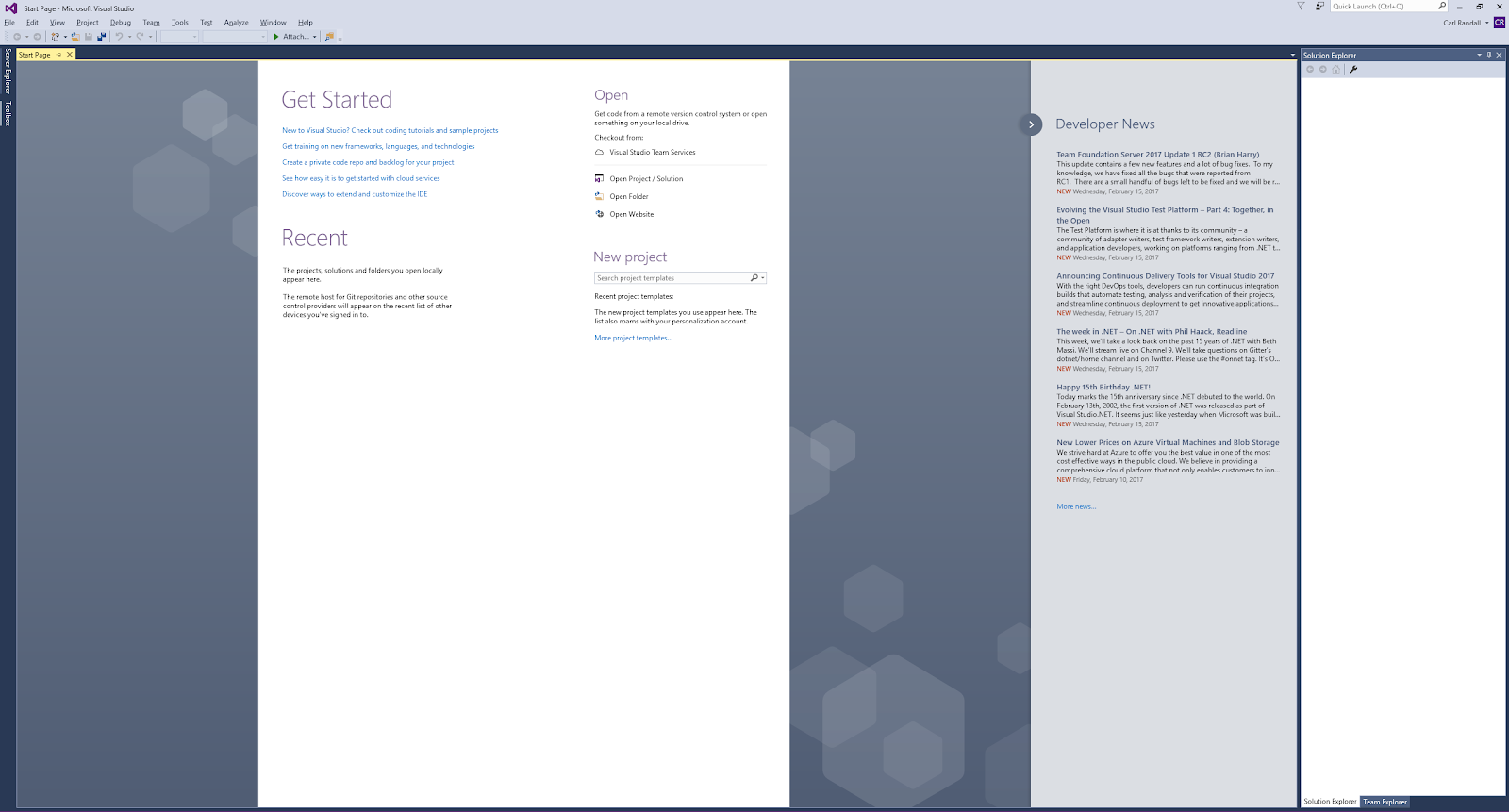Open the Undo history dropdown arrow
This screenshot has width=1509, height=812.
129,37
